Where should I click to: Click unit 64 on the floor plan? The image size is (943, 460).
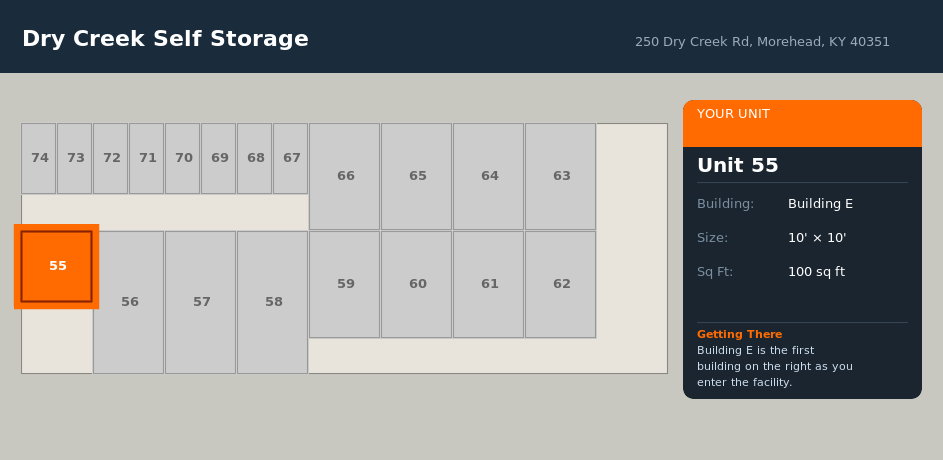point(489,176)
